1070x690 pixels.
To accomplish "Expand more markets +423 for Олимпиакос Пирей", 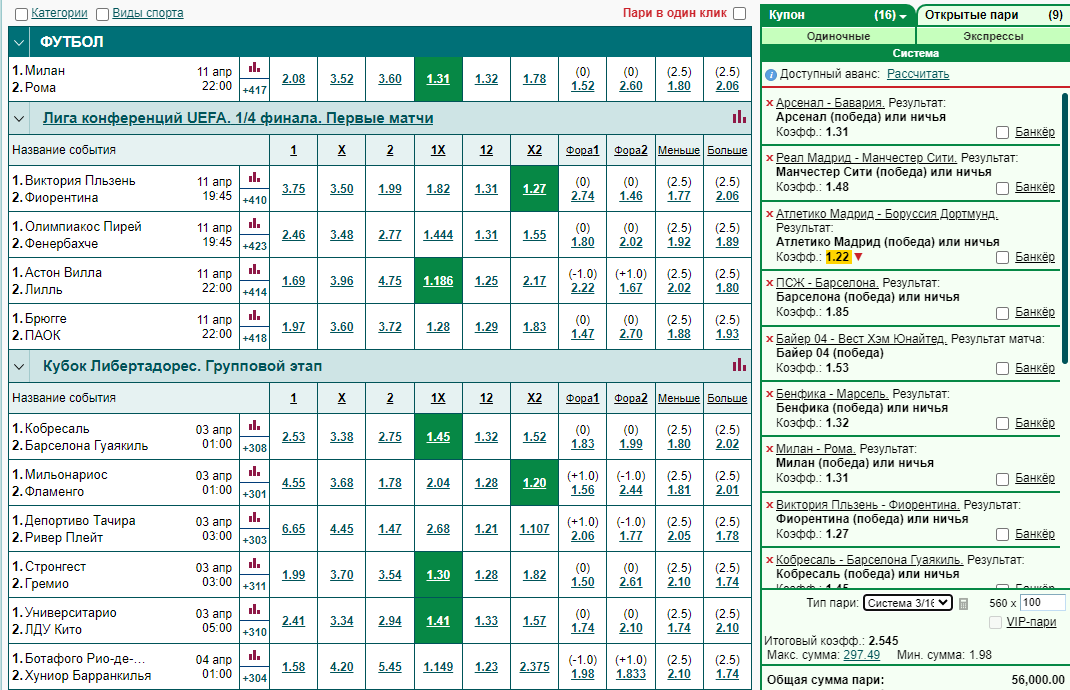I will coord(255,246).
